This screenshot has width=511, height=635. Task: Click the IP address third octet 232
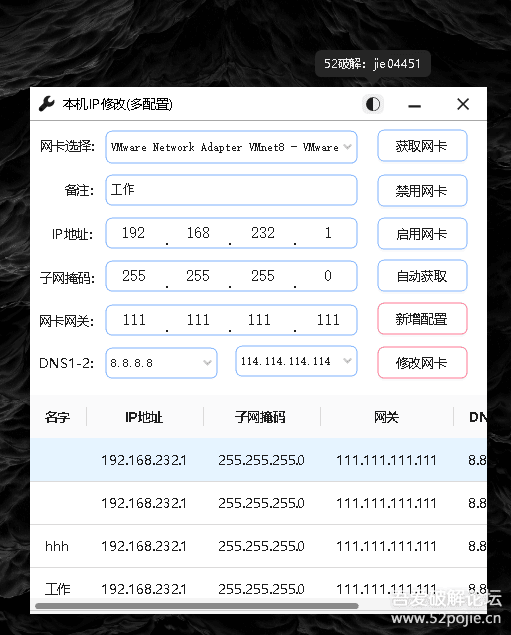(x=263, y=233)
